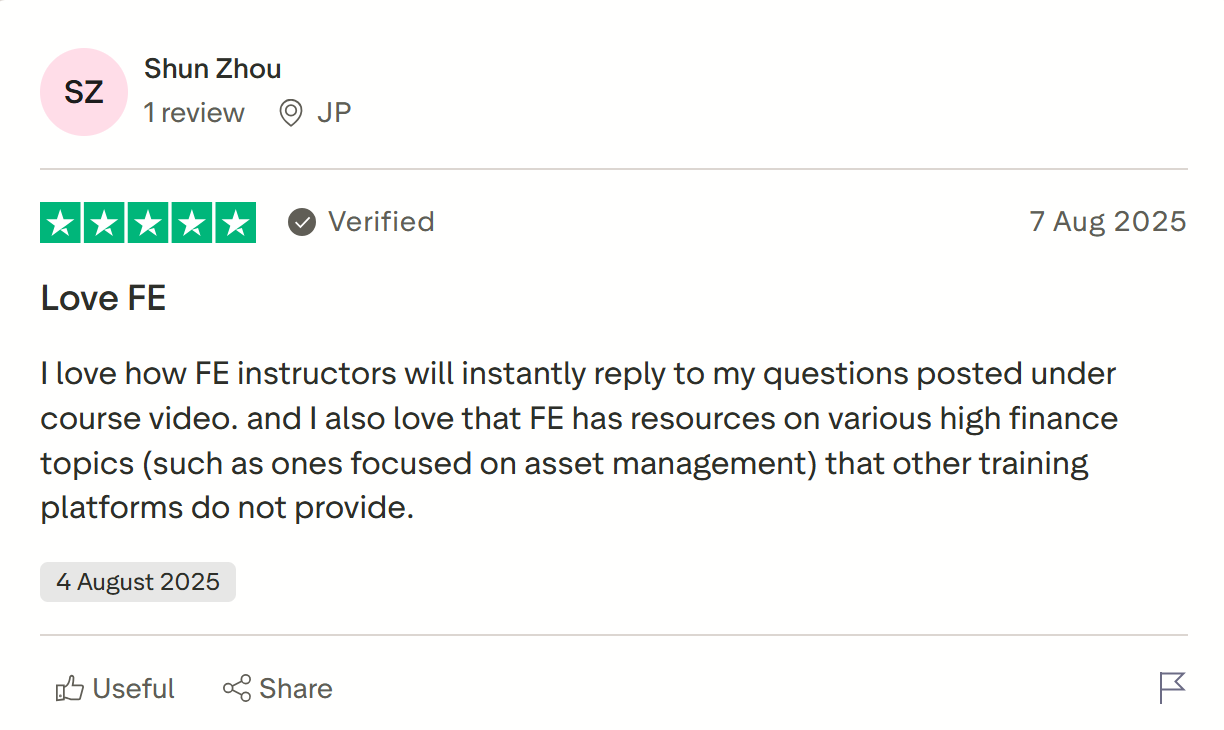Click the thumbs-up icon
1224x730 pixels.
click(x=69, y=689)
